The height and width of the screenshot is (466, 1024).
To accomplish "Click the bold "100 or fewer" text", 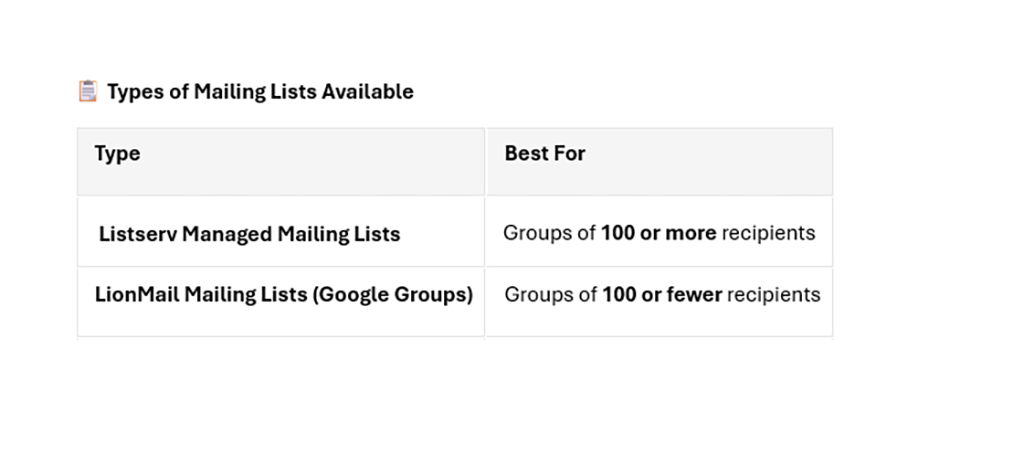I will click(661, 295).
